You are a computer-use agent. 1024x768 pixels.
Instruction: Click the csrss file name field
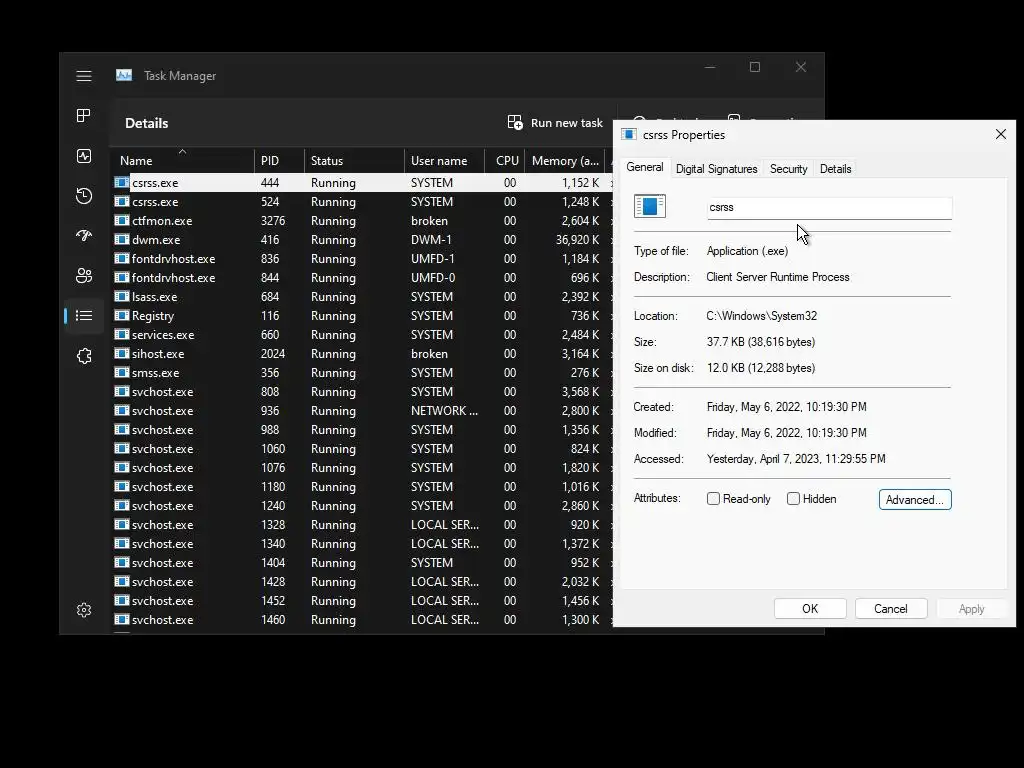(829, 208)
